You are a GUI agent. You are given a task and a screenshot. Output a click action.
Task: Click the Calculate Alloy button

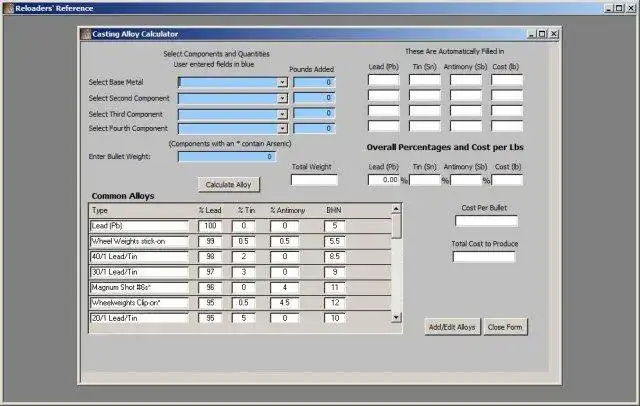tap(229, 184)
